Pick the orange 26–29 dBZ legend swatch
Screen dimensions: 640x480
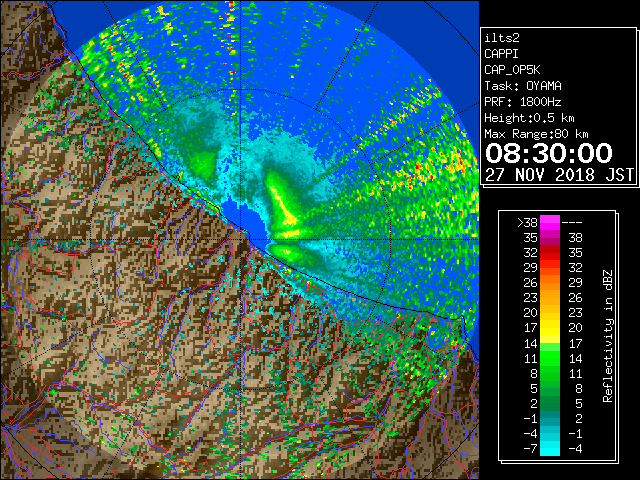click(x=550, y=283)
